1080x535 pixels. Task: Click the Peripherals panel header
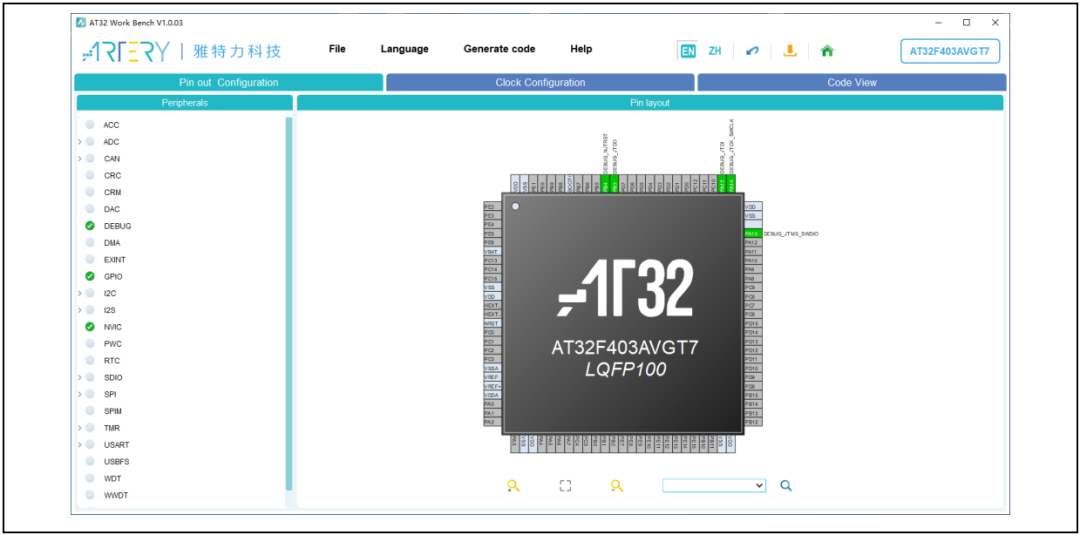(x=185, y=103)
